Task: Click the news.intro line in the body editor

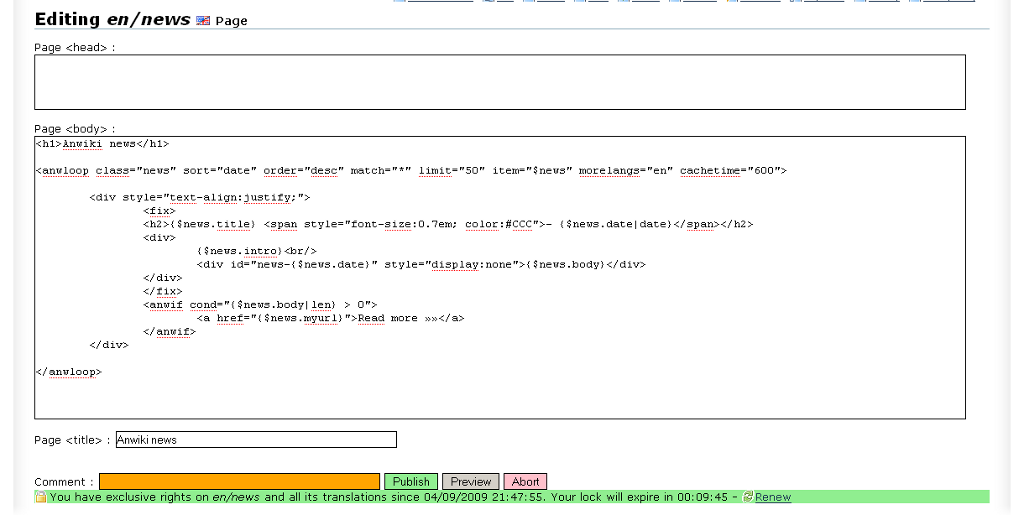Action: click(257, 251)
